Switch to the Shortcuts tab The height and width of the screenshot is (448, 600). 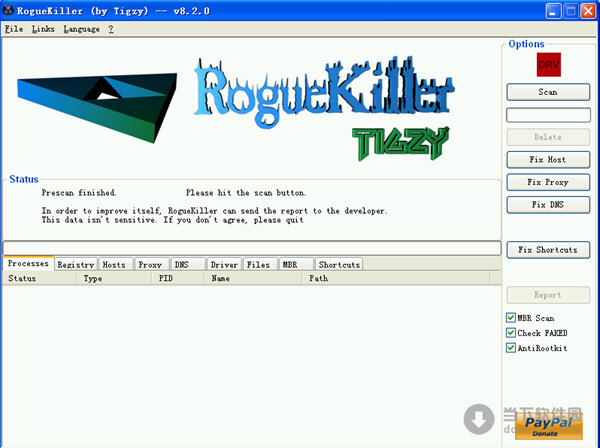pyautogui.click(x=339, y=264)
